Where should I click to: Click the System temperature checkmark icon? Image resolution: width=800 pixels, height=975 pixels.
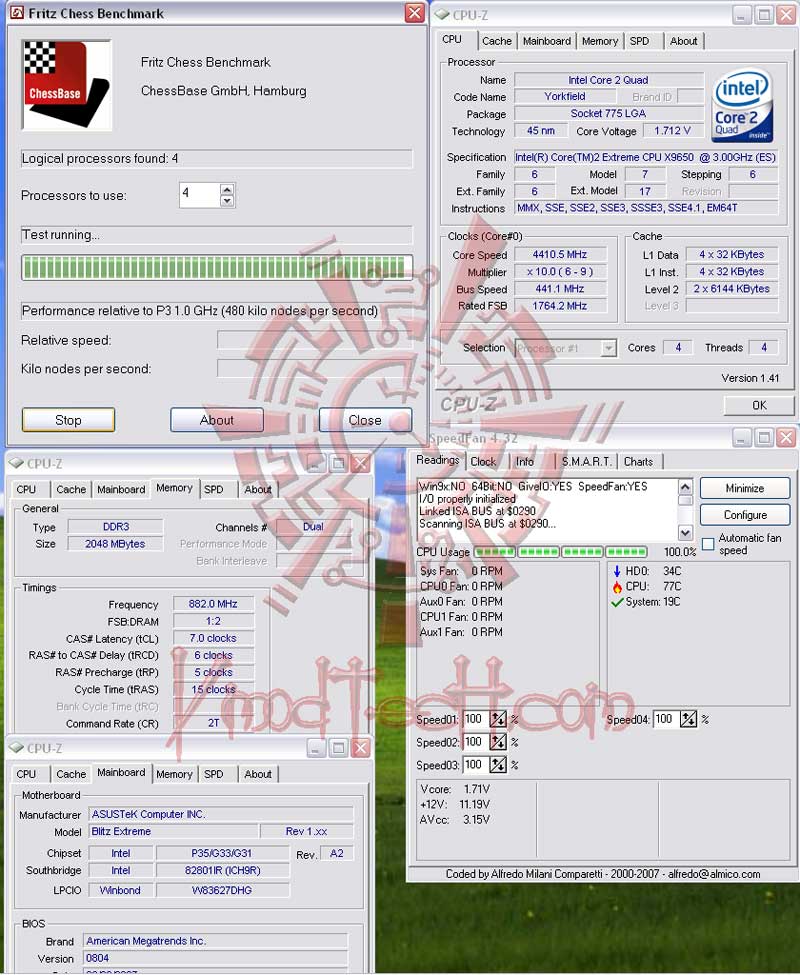click(x=617, y=602)
